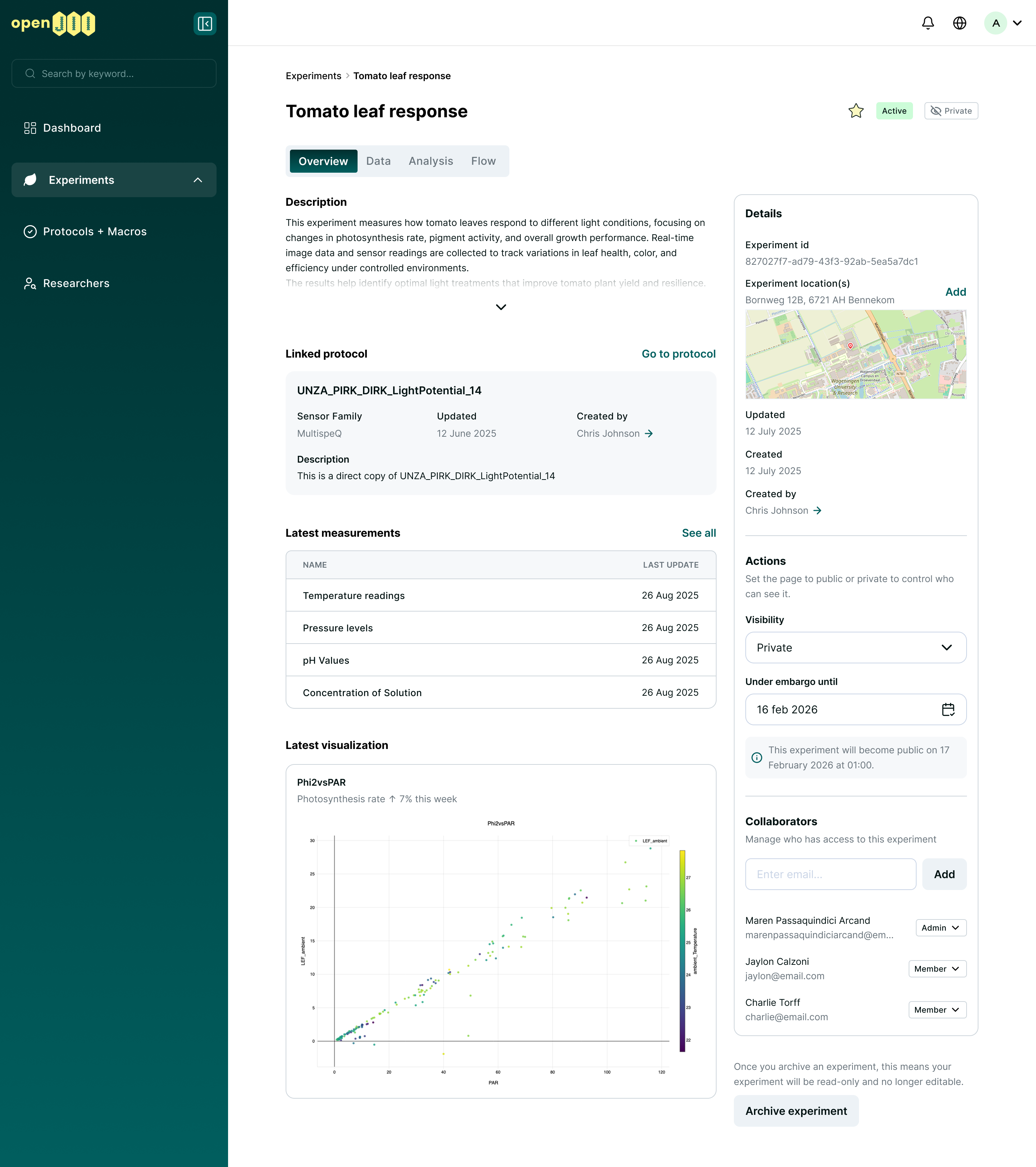Click Go to protocol link
This screenshot has height=1167, width=1036.
point(679,353)
